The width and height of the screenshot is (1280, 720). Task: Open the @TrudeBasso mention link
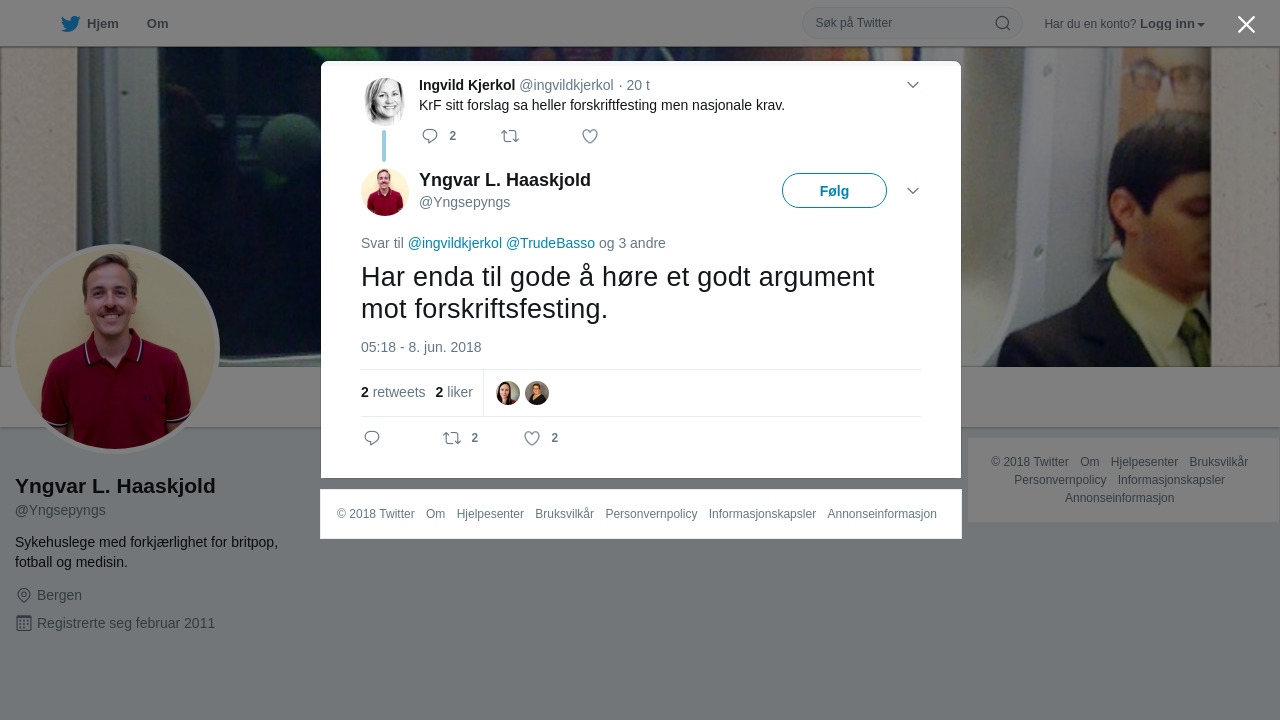coord(550,243)
